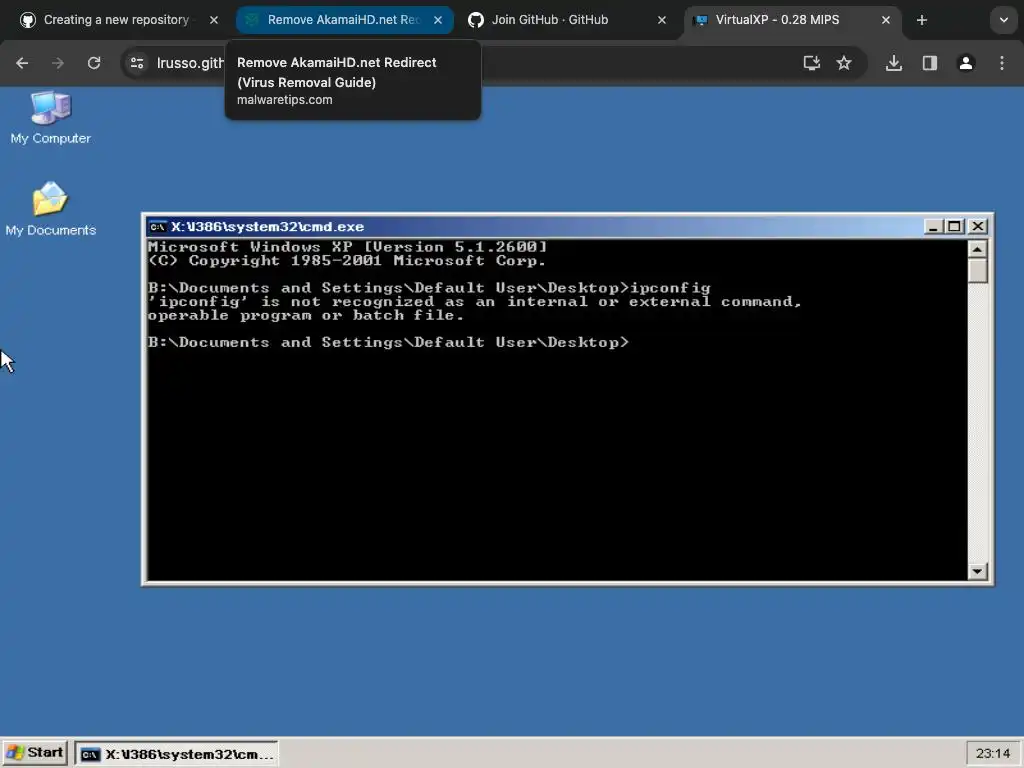The width and height of the screenshot is (1024, 768).
Task: Open site information icon in address bar
Action: point(137,63)
